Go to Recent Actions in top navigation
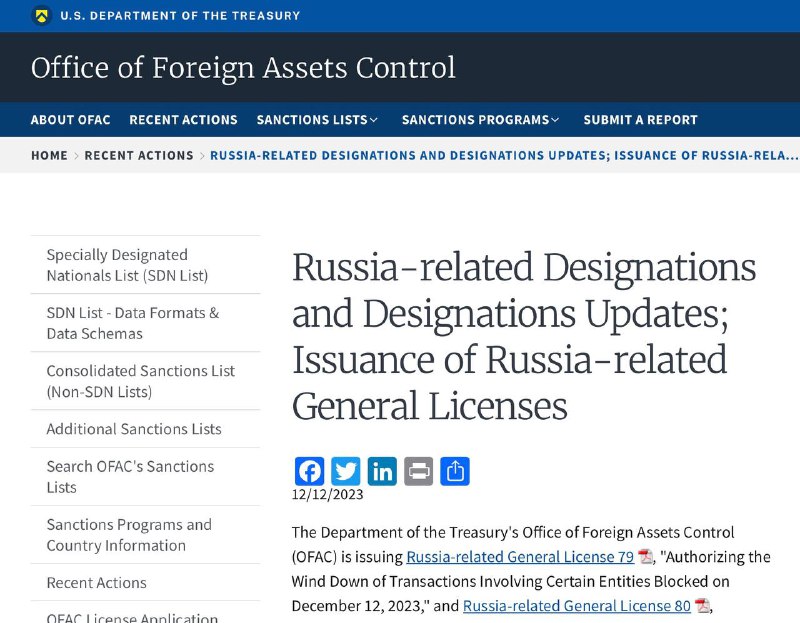 pos(184,120)
